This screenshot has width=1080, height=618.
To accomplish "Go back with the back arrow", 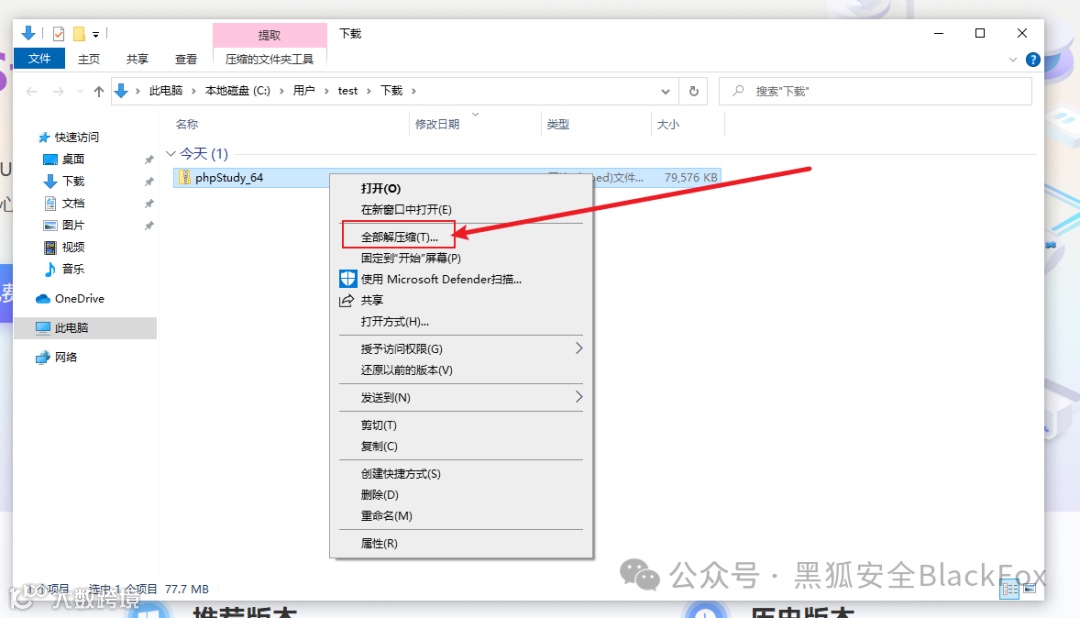I will click(x=31, y=91).
